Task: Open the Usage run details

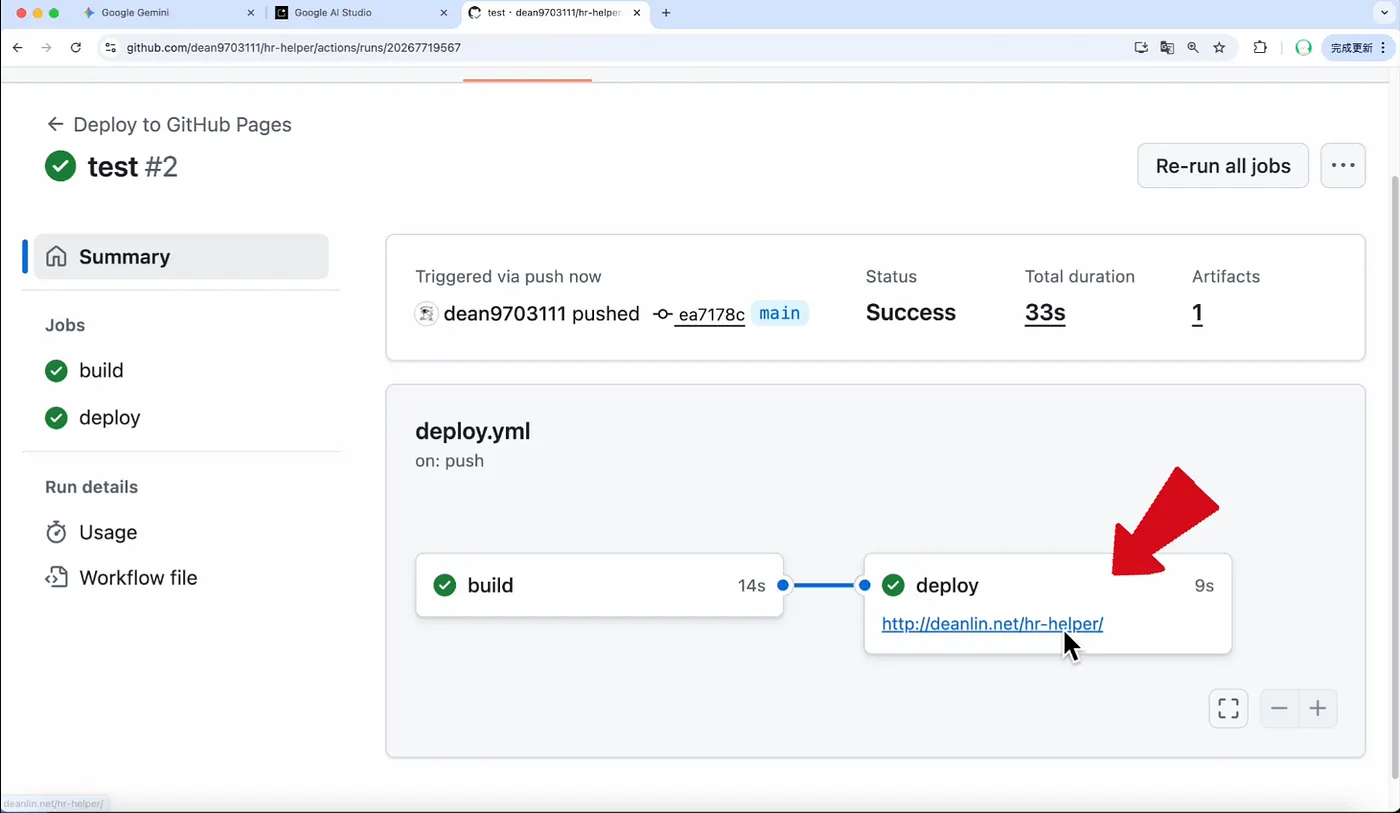Action: click(92, 532)
